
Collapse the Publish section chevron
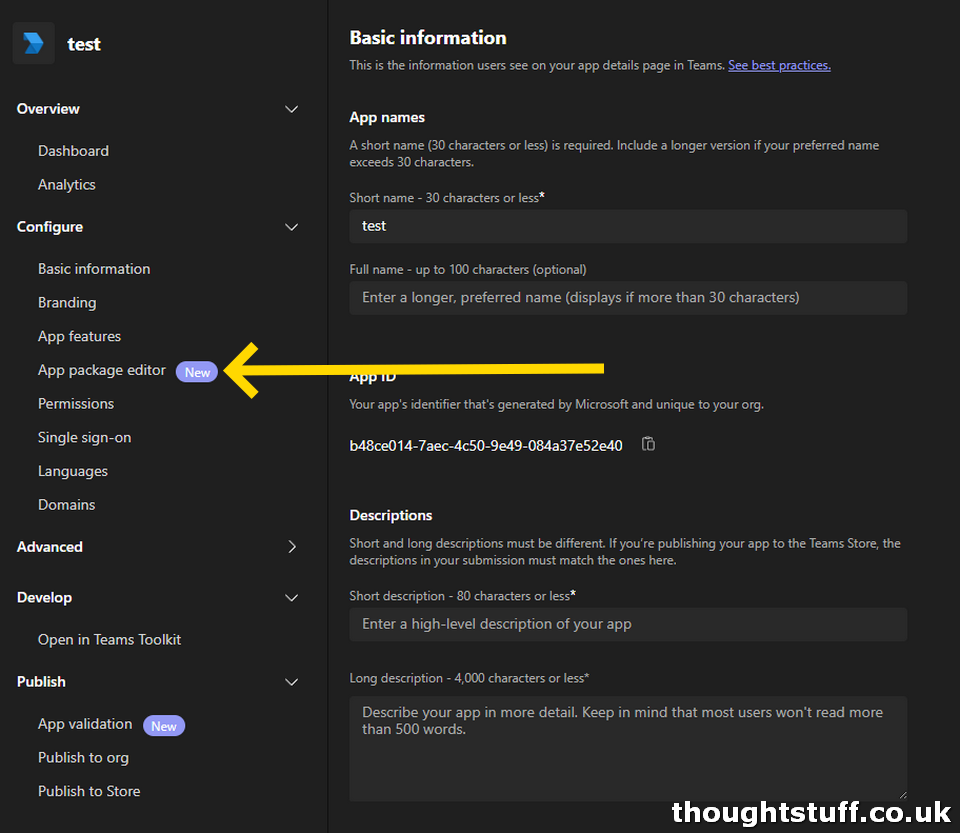292,682
